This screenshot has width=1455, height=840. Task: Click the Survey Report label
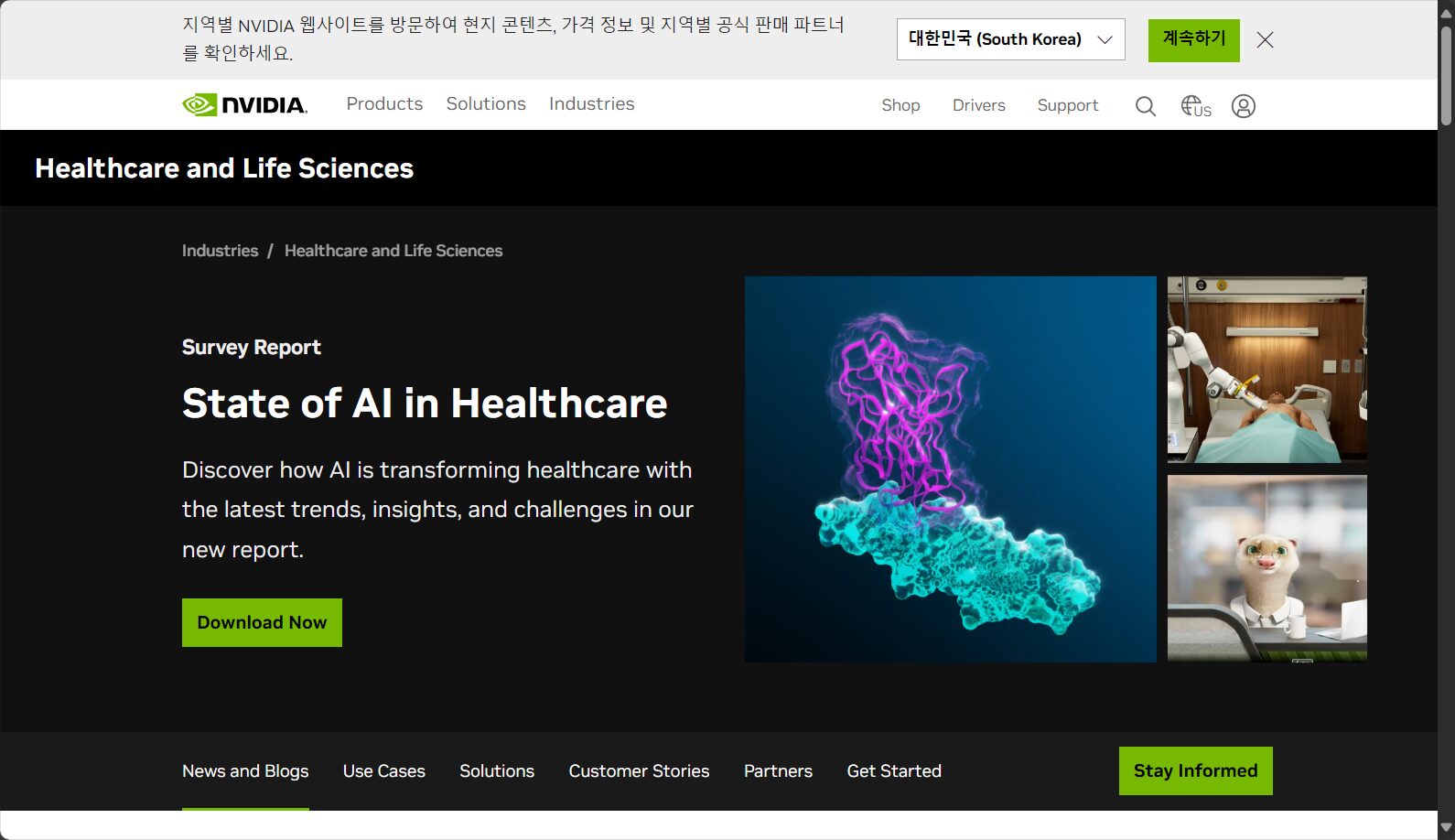pyautogui.click(x=251, y=348)
